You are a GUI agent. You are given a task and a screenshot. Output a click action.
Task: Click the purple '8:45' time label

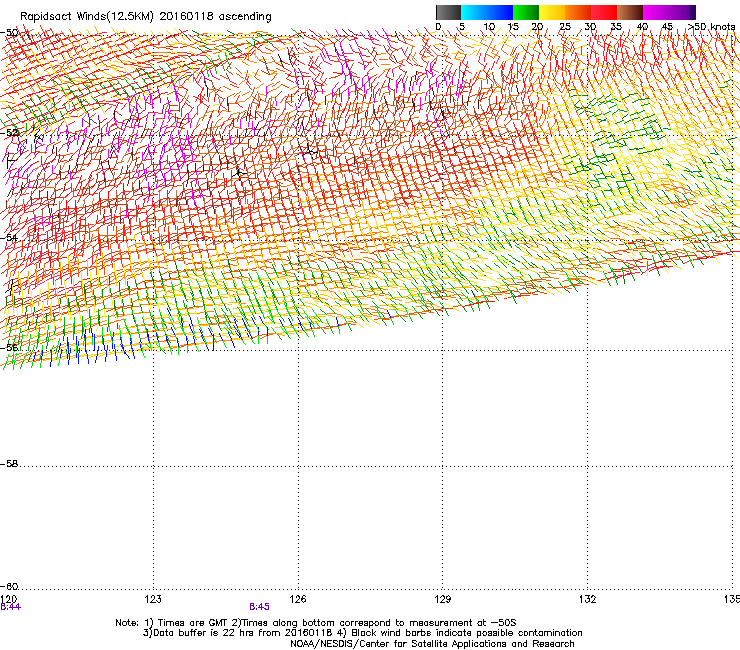(x=260, y=607)
